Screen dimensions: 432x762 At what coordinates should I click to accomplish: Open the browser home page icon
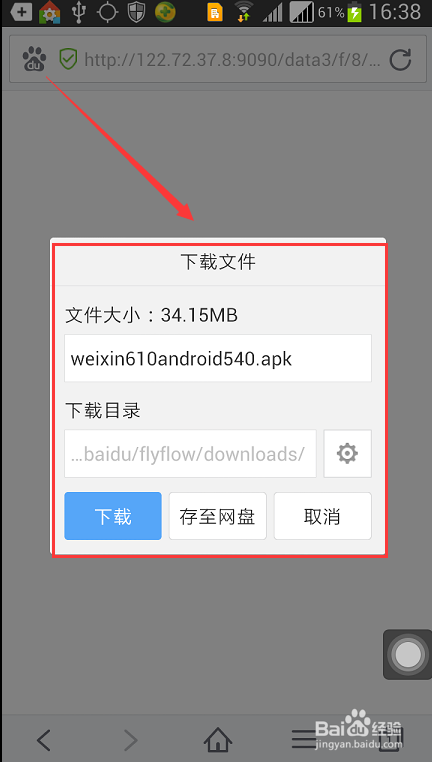[x=218, y=739]
